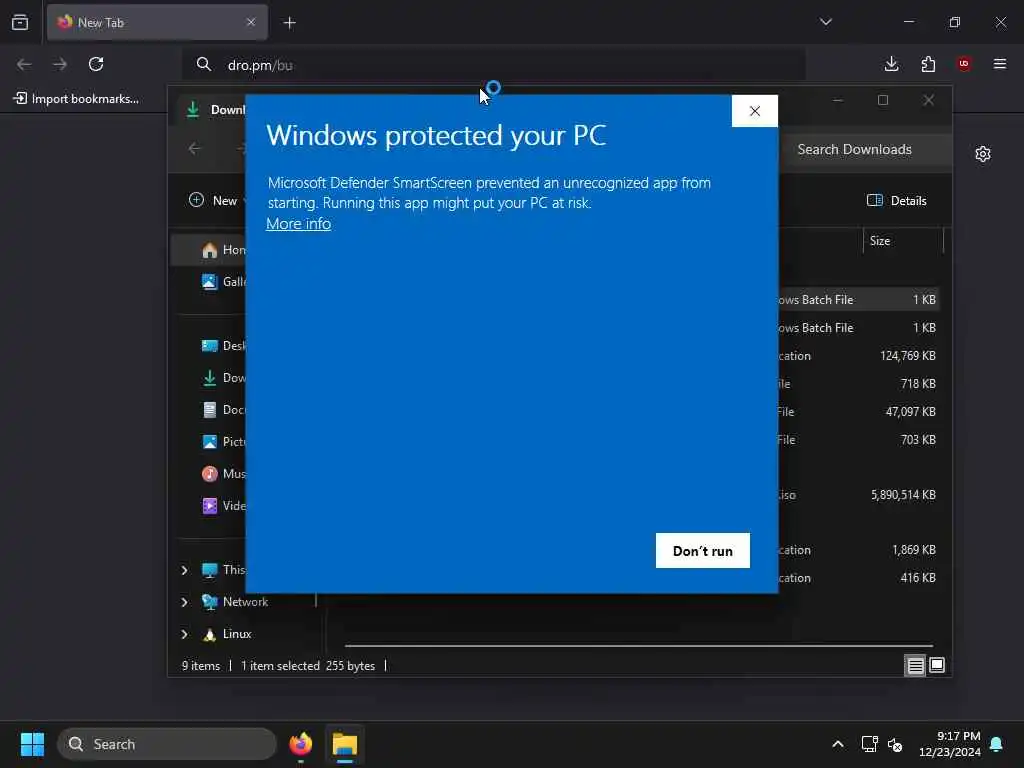Open Firefox downloads panel icon
Screen dimensions: 1024x768
click(x=891, y=64)
